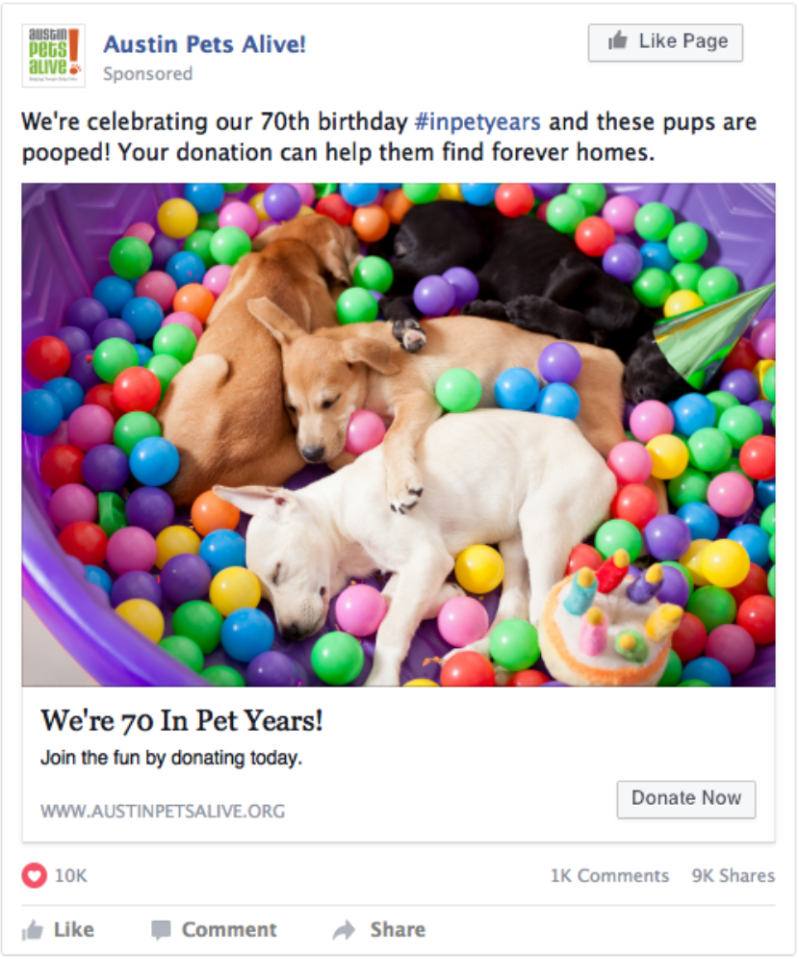
Task: Click the headline We're 70 In Pet Years!
Action: pos(182,721)
